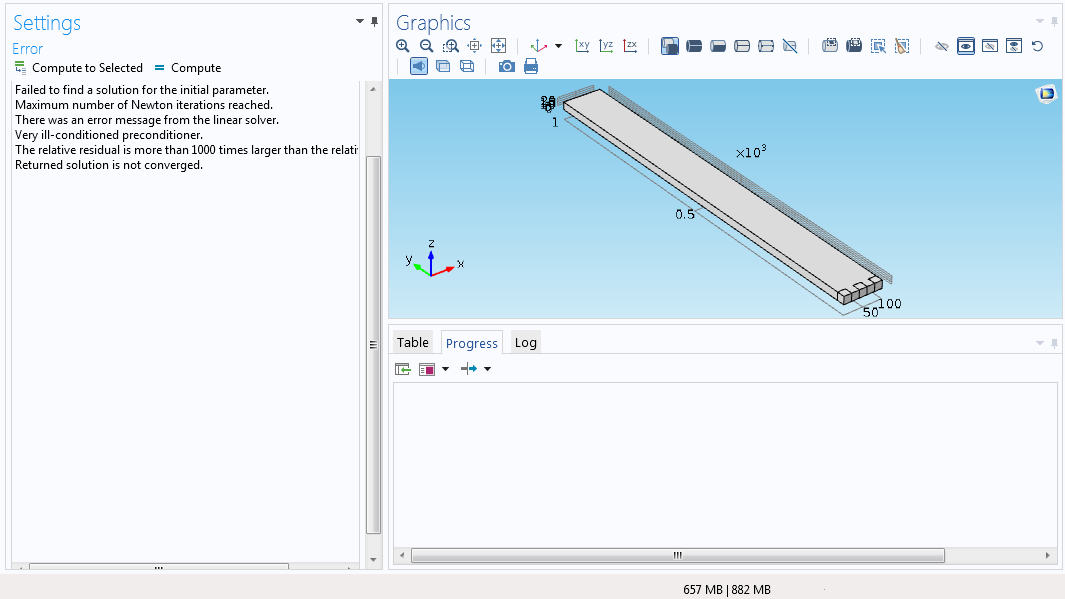Click the Zoom Out magnifier icon
The width and height of the screenshot is (1065, 599).
click(x=427, y=46)
